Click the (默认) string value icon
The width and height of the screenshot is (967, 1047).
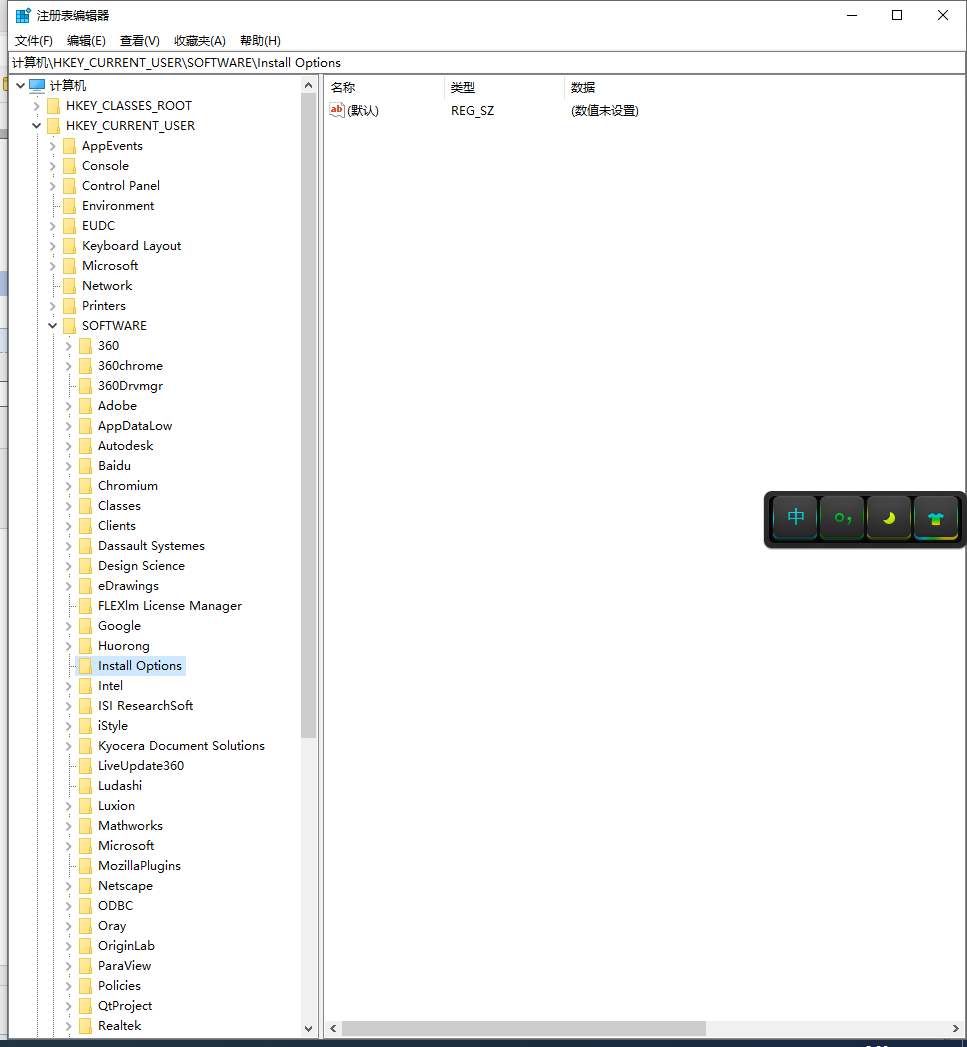pyautogui.click(x=337, y=110)
